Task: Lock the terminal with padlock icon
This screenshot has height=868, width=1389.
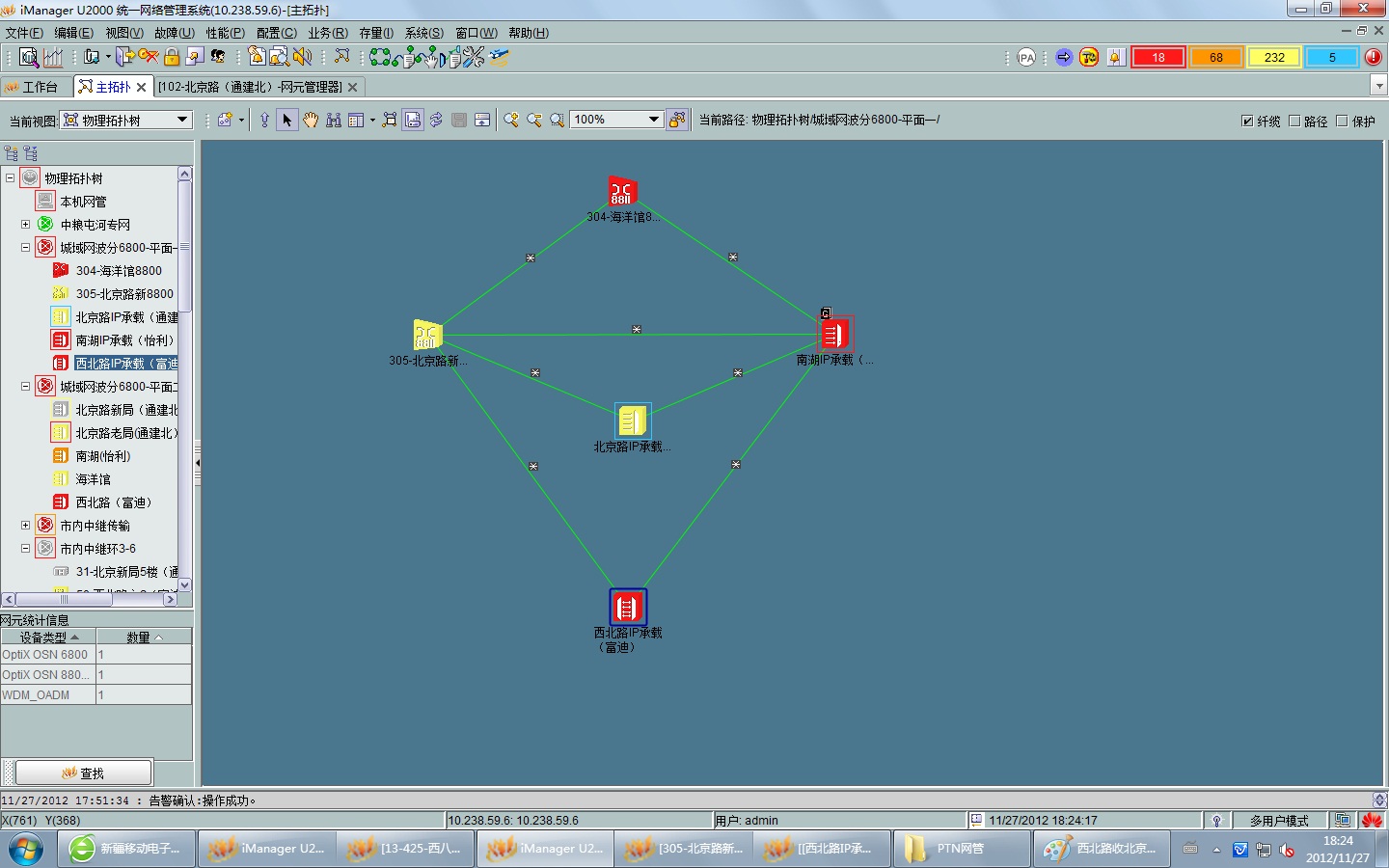Action: 172,57
